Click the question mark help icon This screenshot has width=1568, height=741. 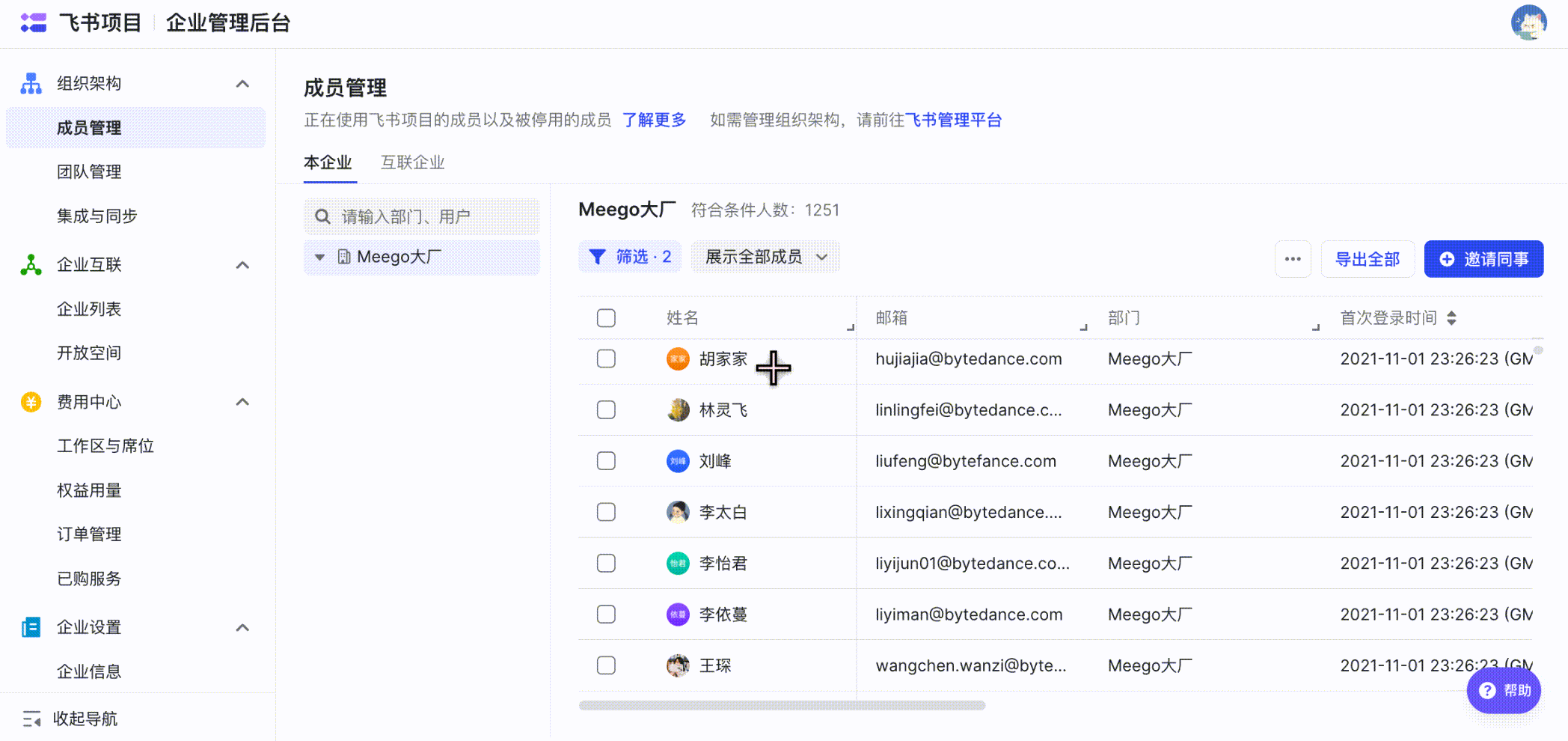(1487, 690)
